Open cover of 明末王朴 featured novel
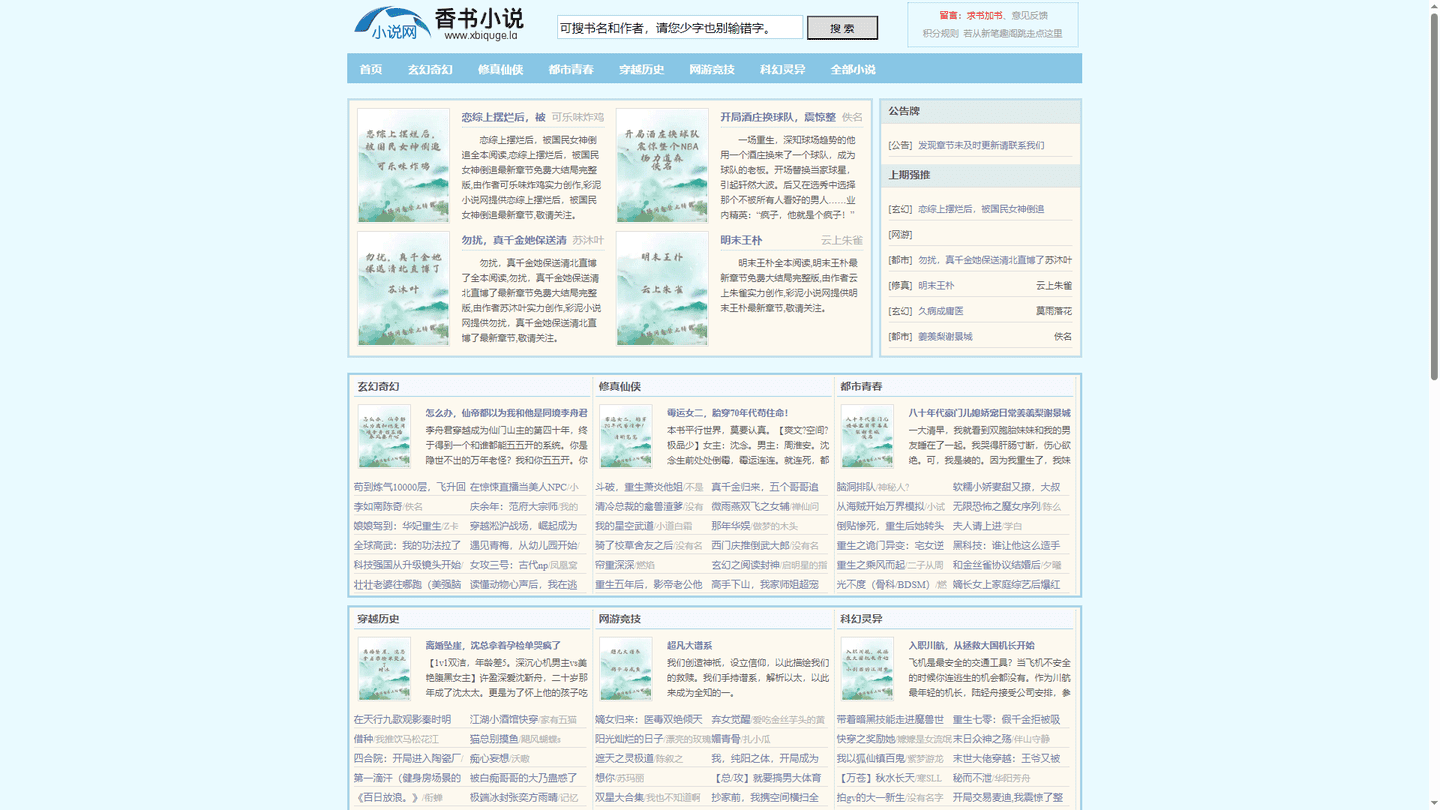 [662, 289]
